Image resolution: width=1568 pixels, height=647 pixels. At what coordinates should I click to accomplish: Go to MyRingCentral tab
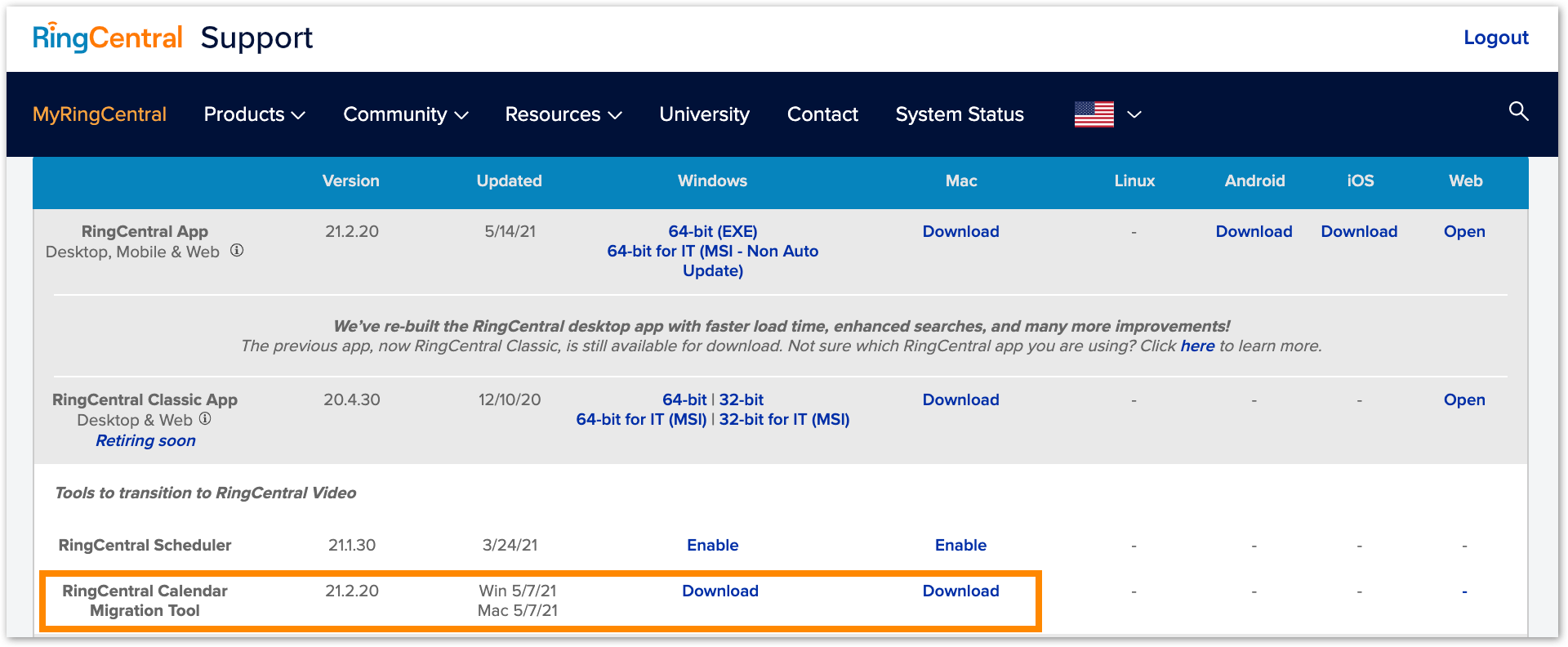[x=100, y=114]
